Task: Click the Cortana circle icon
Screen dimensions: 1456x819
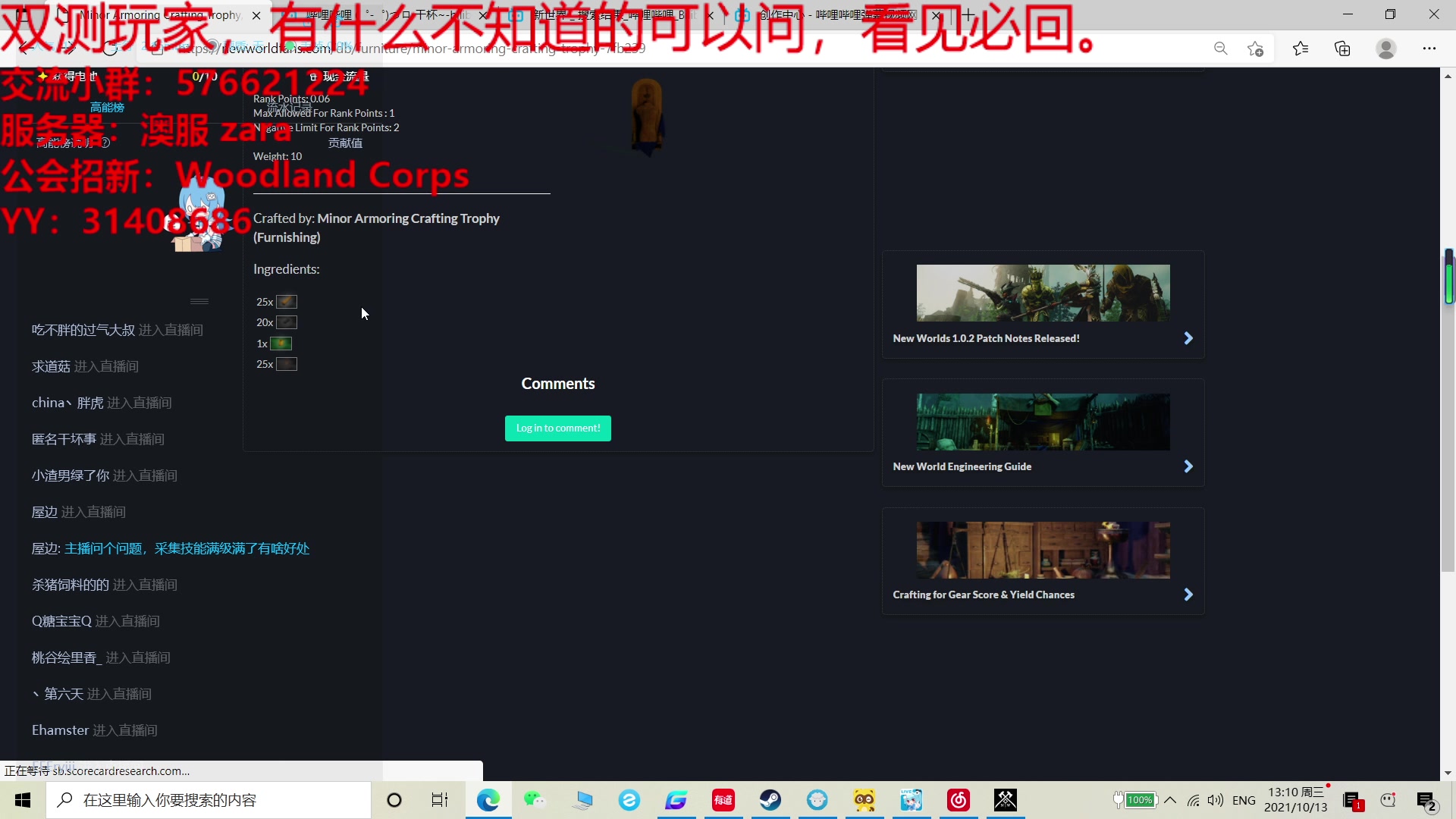Action: tap(394, 800)
